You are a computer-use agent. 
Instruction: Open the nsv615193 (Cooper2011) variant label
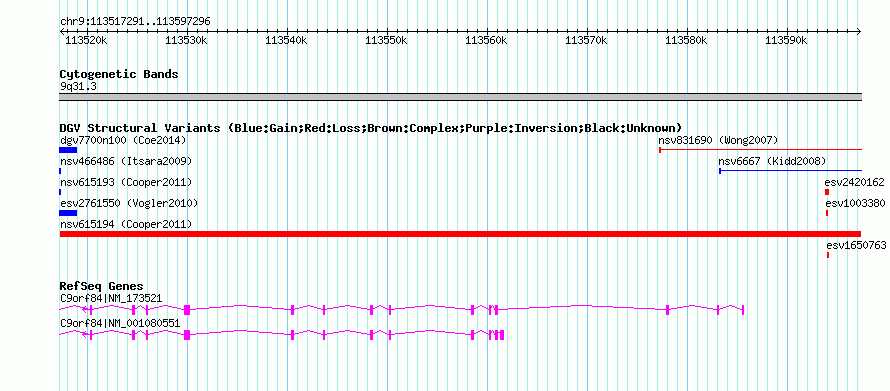(126, 183)
